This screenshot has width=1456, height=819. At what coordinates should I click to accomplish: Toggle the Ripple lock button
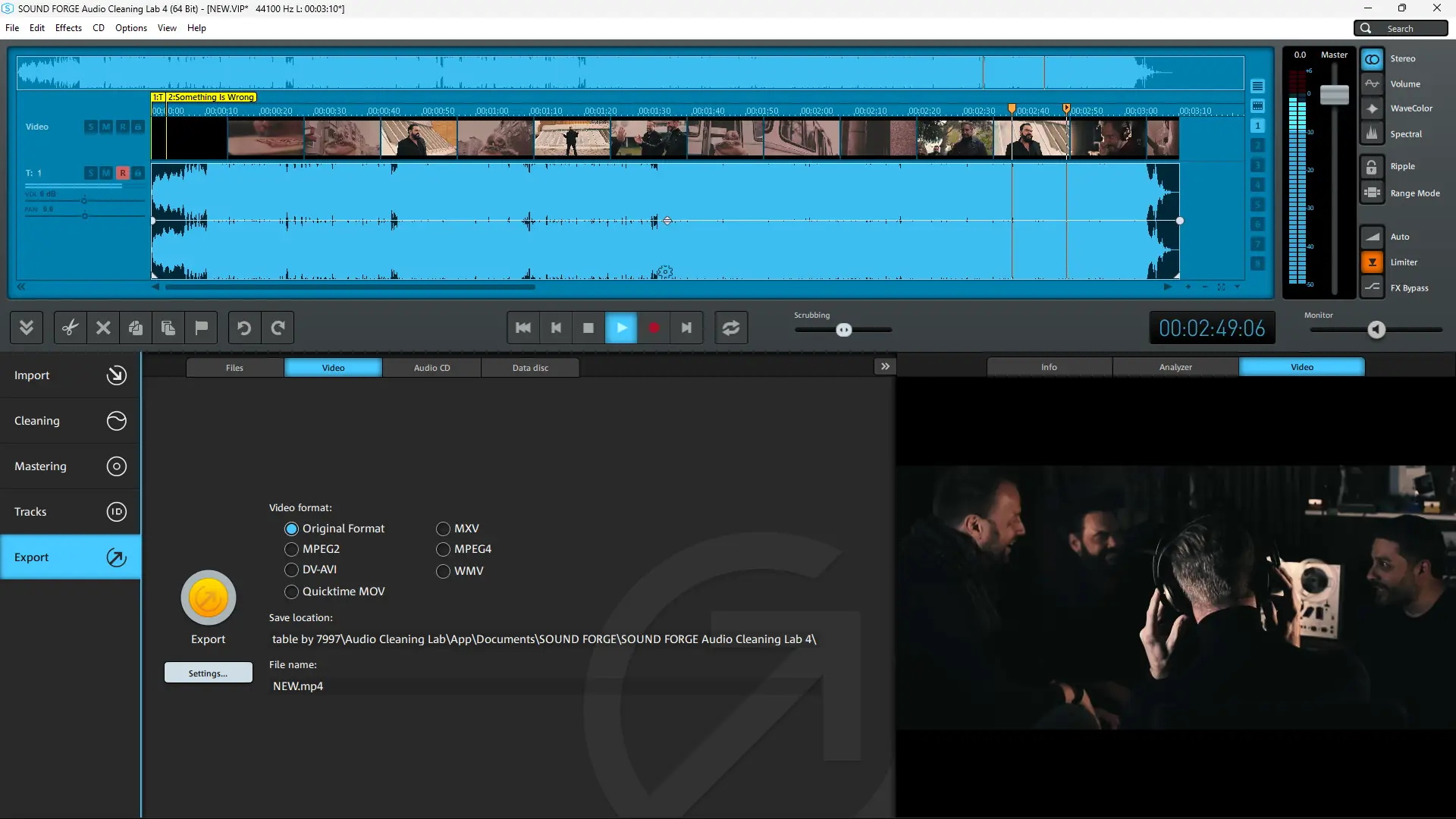tap(1372, 167)
